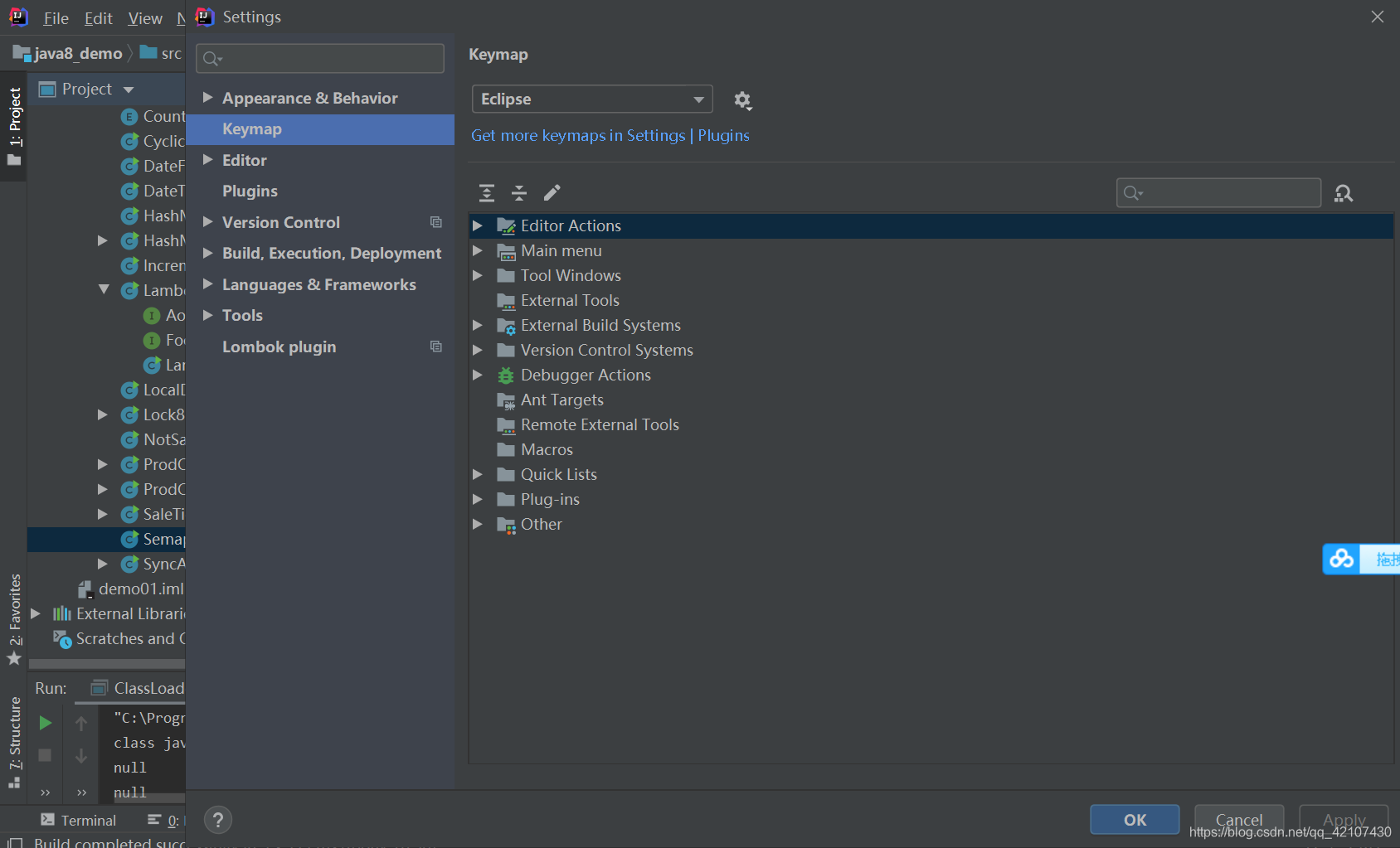Expand Version Control settings arrow
This screenshot has height=848, width=1400.
[207, 222]
